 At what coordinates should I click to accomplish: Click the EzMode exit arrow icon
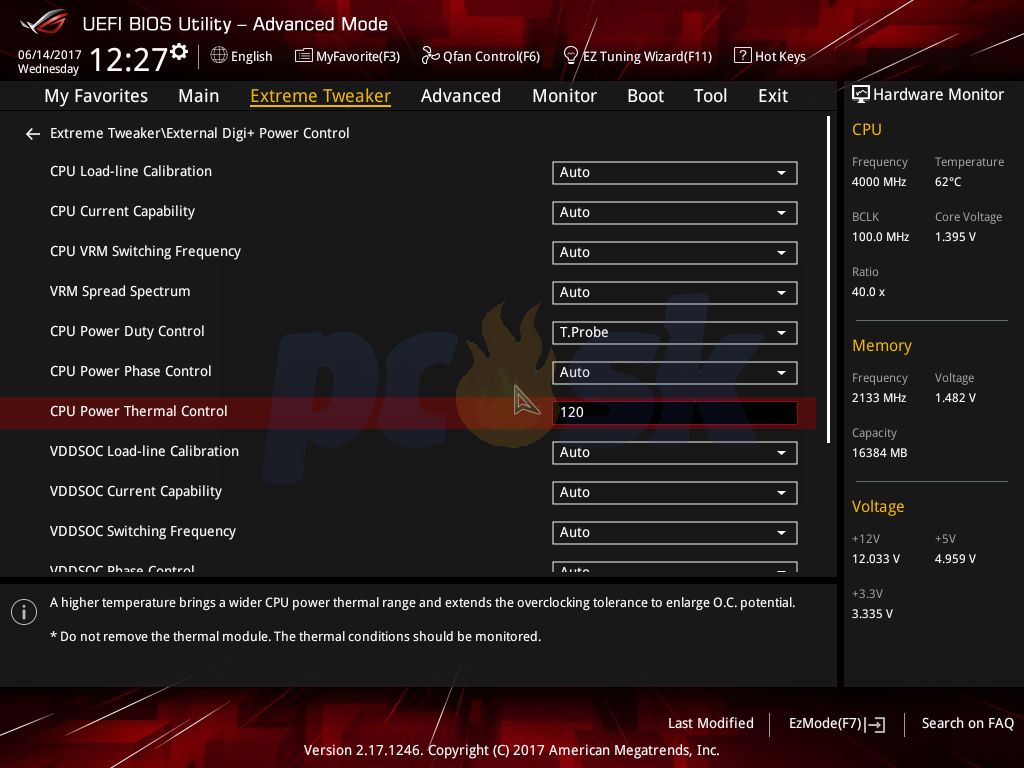tap(875, 724)
